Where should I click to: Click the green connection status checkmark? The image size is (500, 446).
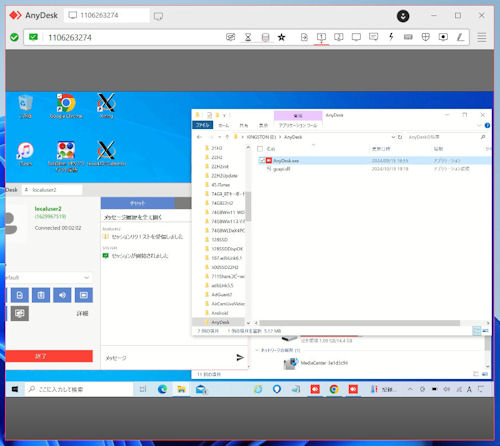pyautogui.click(x=14, y=37)
